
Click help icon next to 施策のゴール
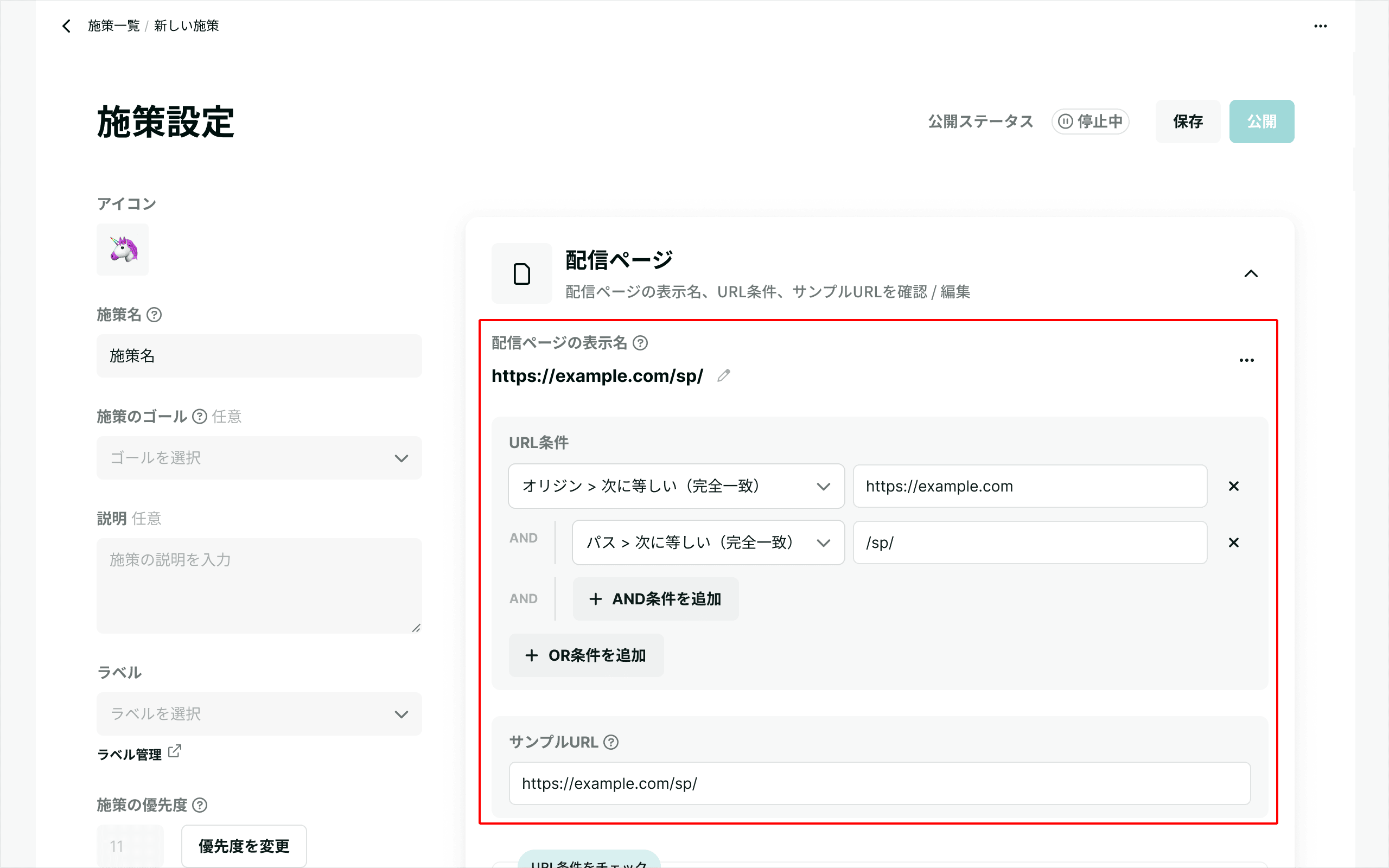[x=199, y=416]
